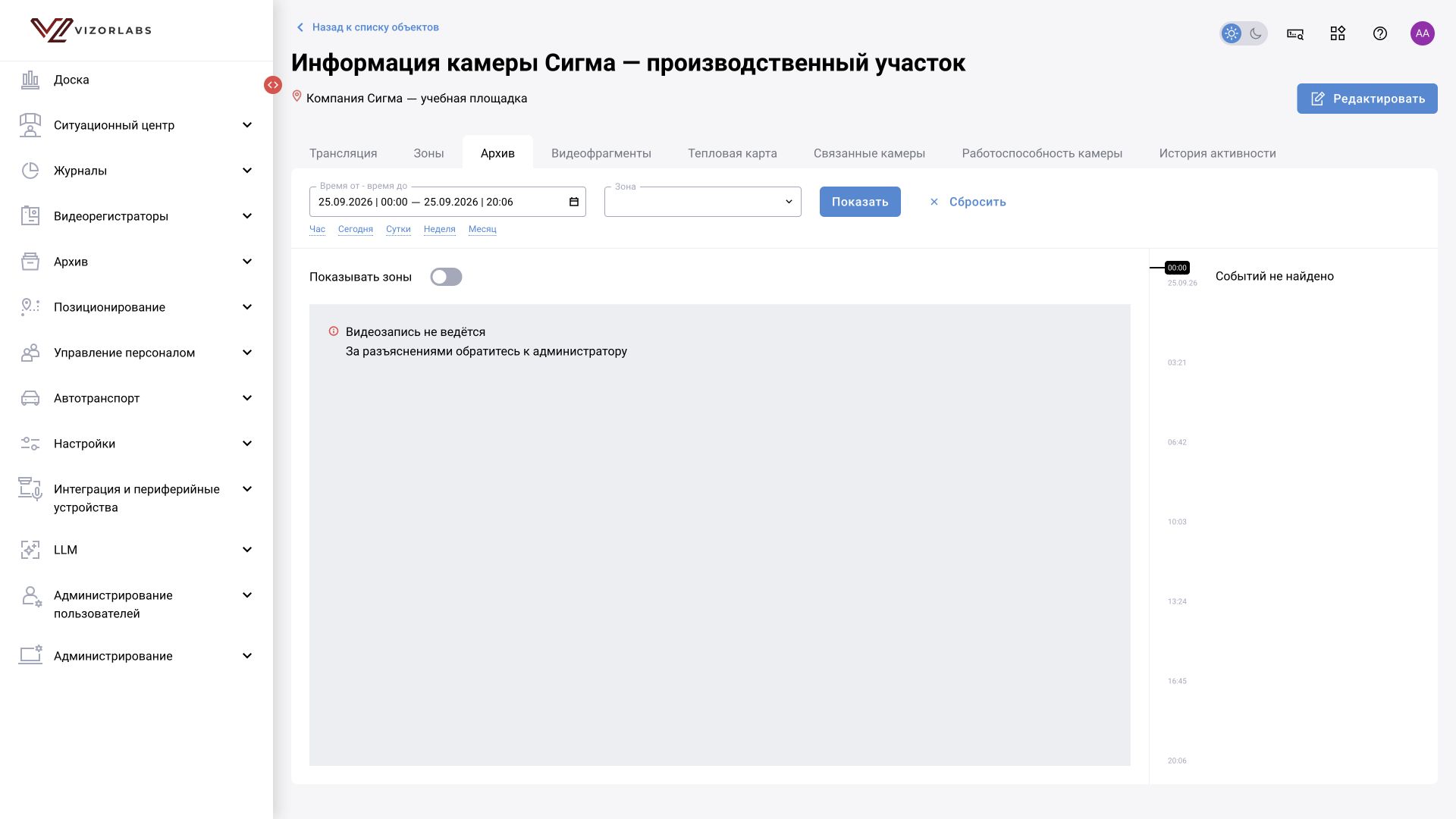Expand Интеграция и периферийные устройства chevron

(x=246, y=489)
